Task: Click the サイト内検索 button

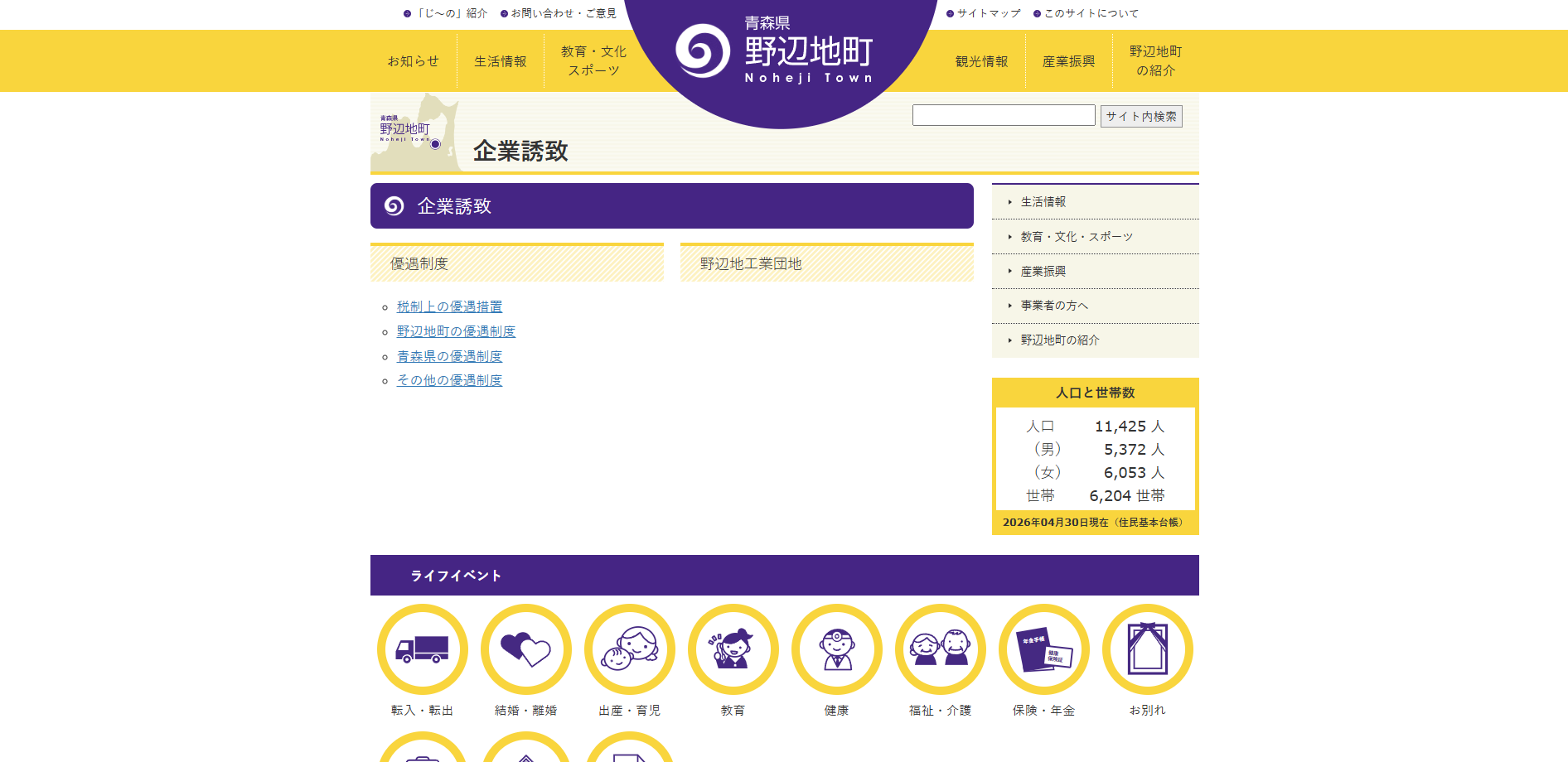Action: pos(1141,116)
